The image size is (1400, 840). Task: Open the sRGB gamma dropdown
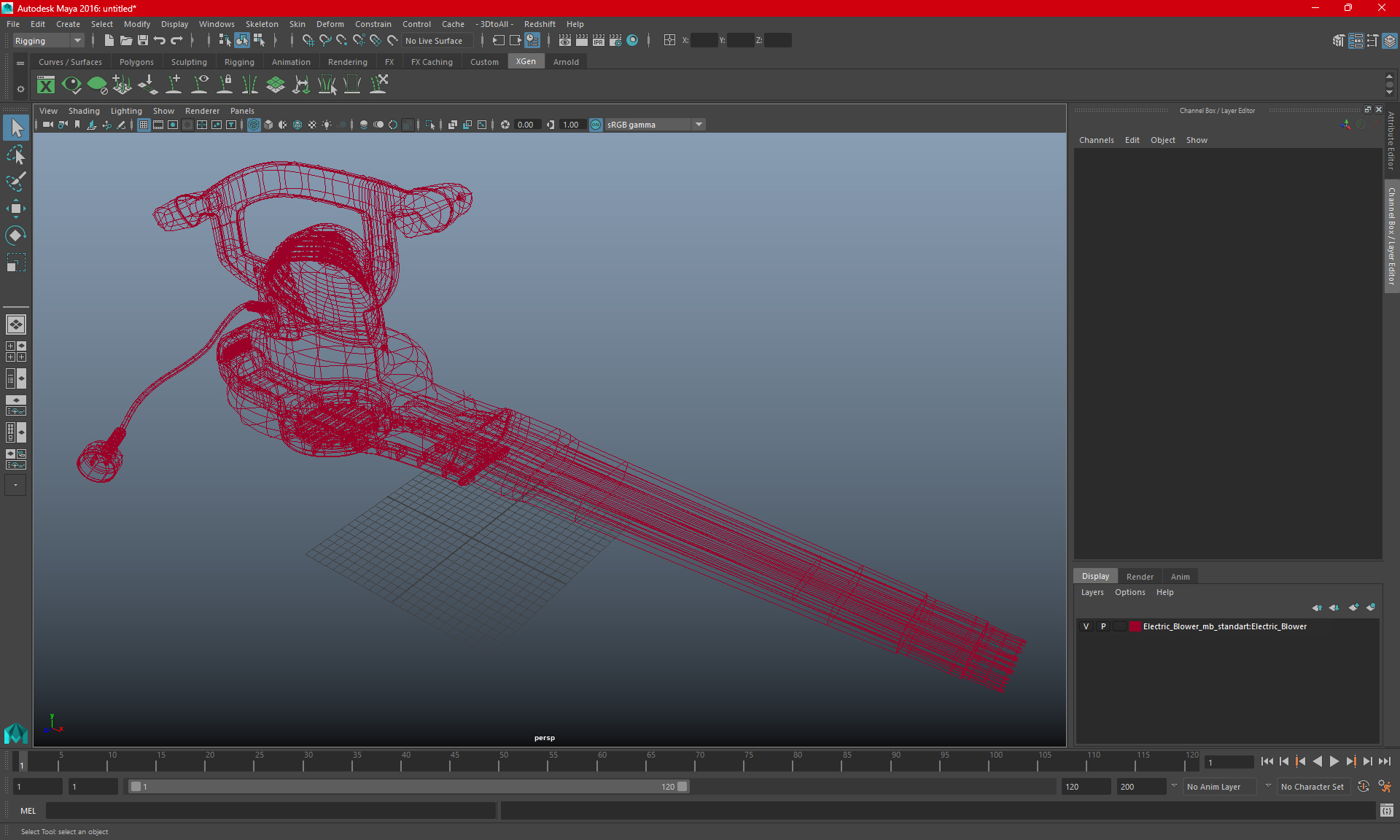[655, 125]
